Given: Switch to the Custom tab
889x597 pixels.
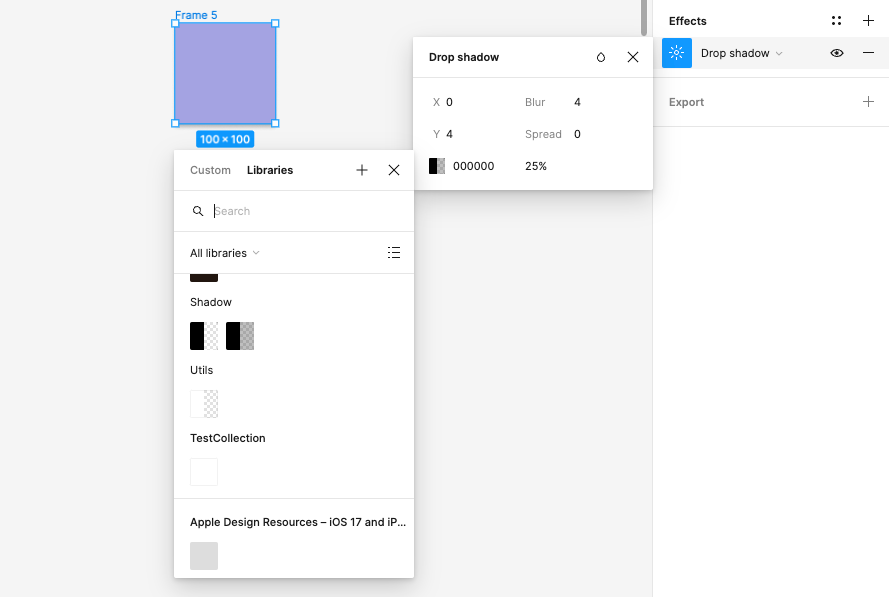Looking at the screenshot, I should (x=210, y=170).
